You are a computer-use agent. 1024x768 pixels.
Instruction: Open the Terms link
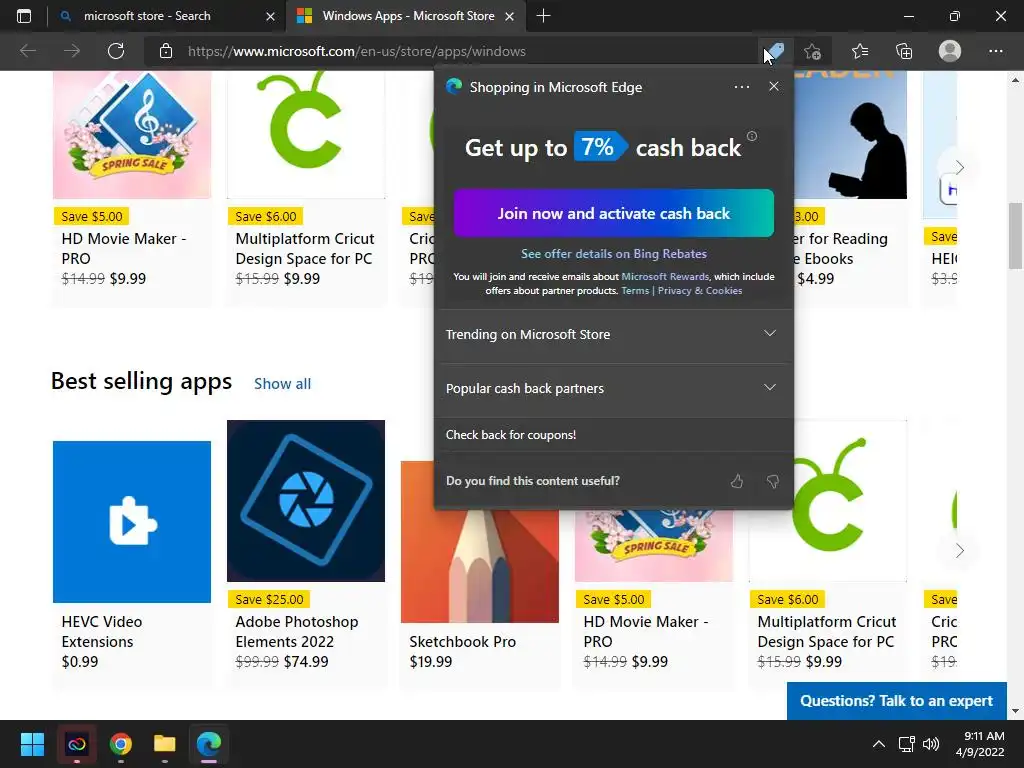(635, 291)
